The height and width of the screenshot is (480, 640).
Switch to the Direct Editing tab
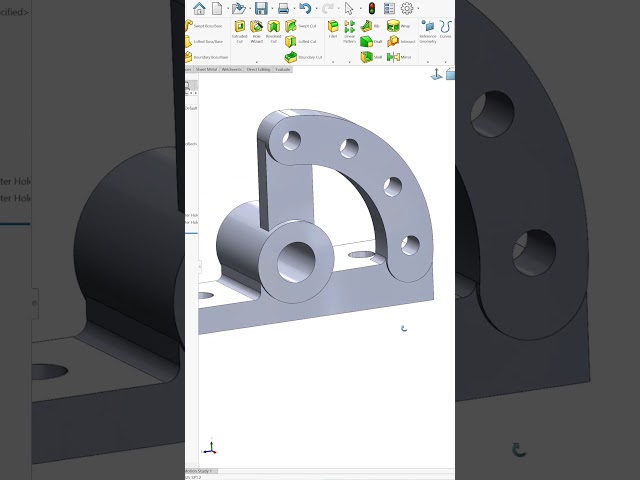point(258,69)
